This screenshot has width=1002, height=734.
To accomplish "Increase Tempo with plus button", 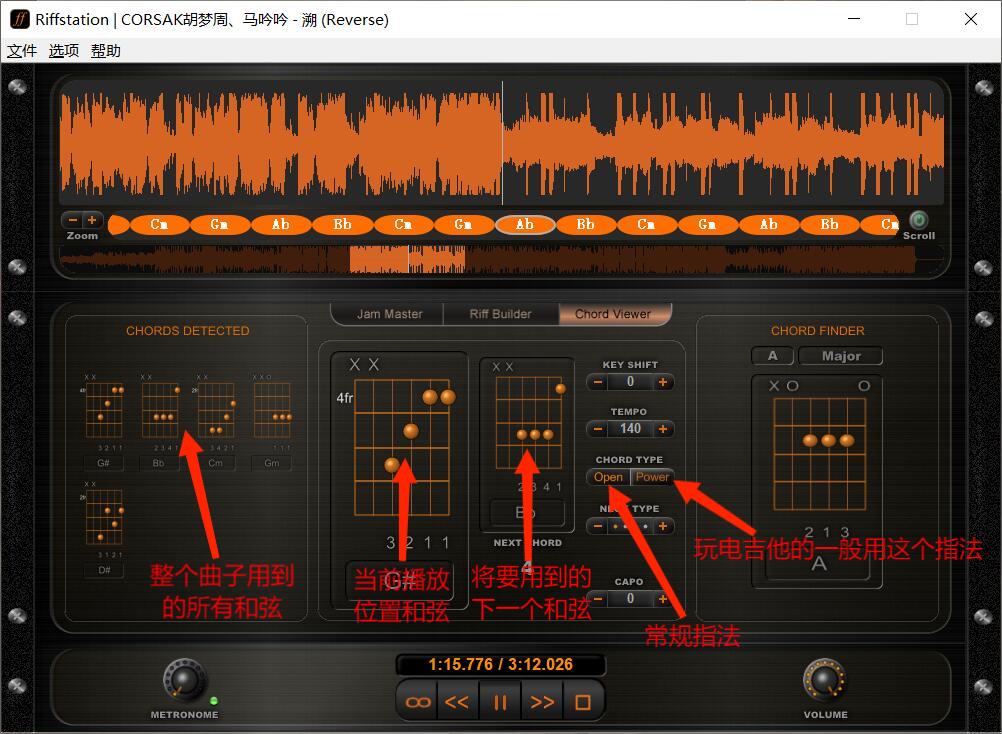I will point(663,429).
